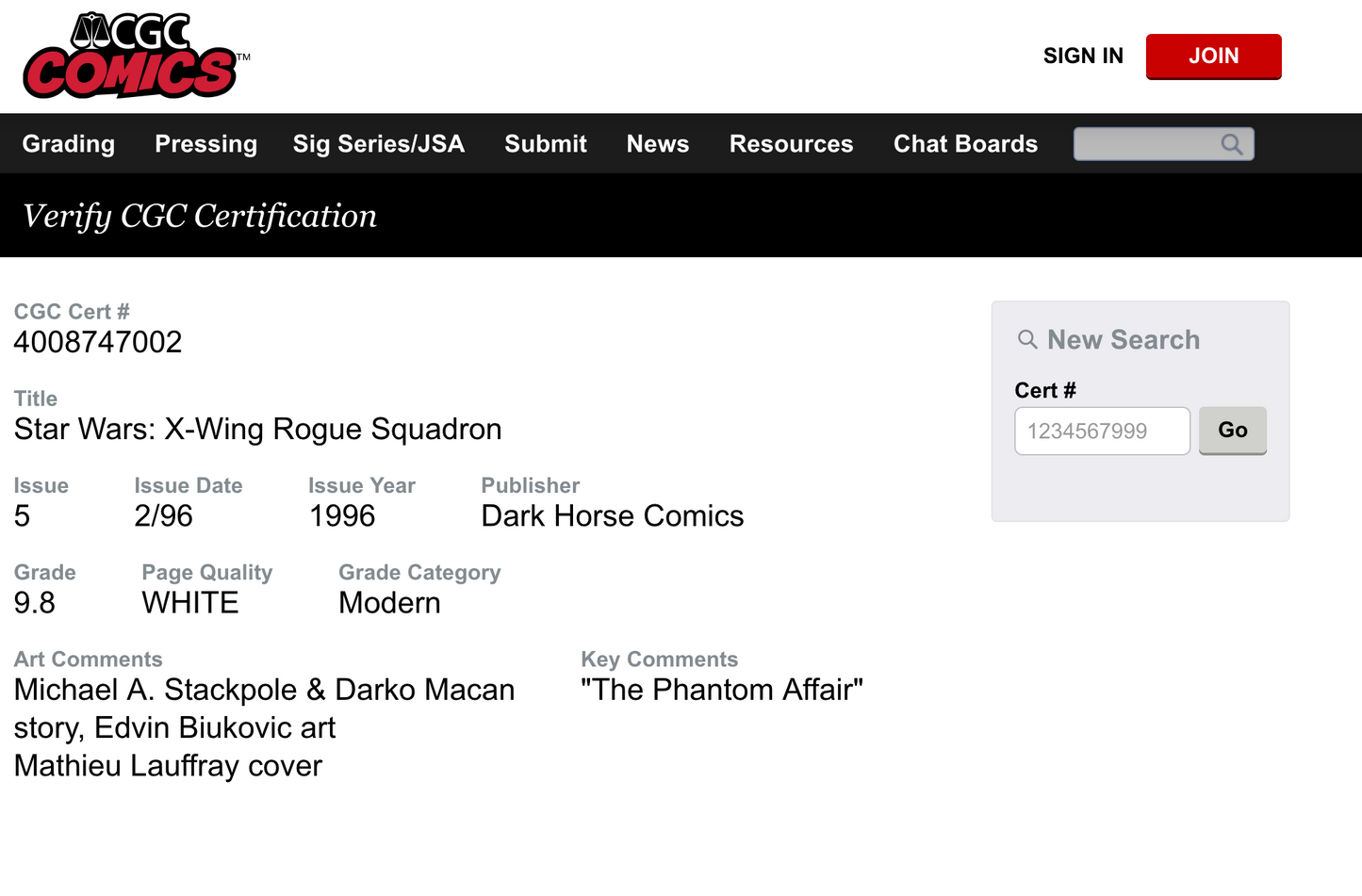The image size is (1362, 896).
Task: Select Sig Series/JSA from the navigation
Action: click(378, 143)
